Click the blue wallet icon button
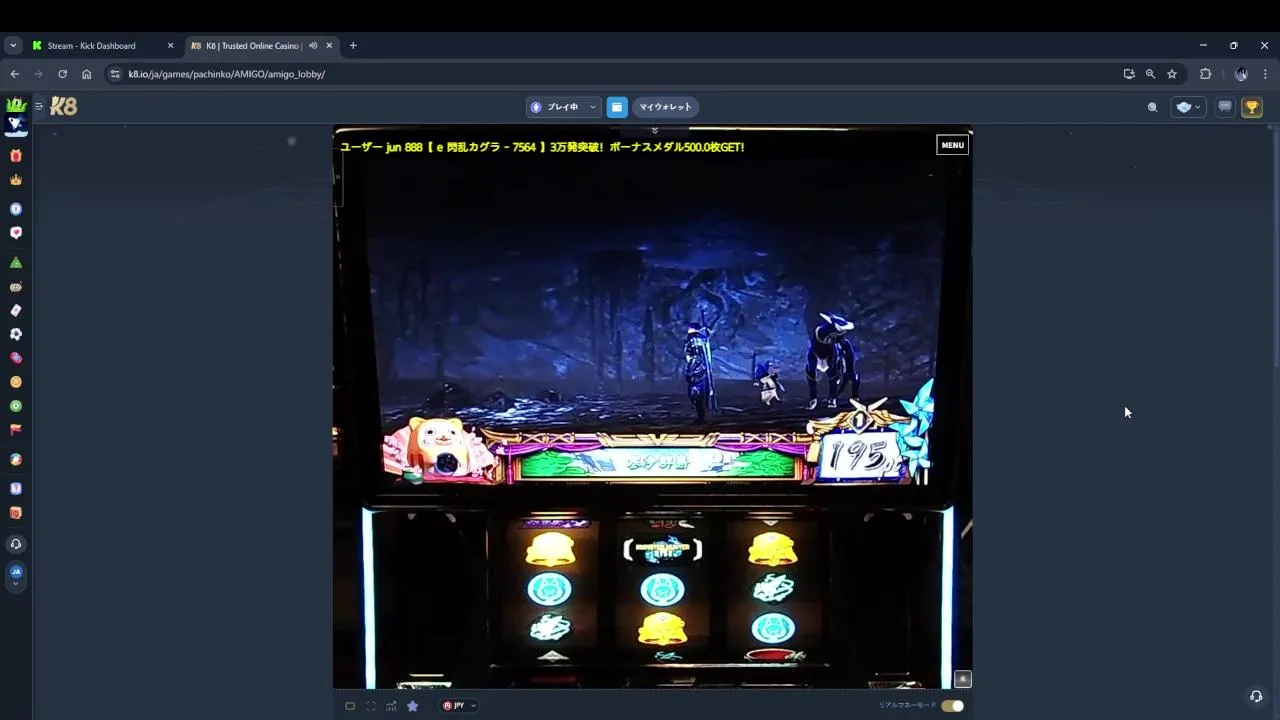 617,107
